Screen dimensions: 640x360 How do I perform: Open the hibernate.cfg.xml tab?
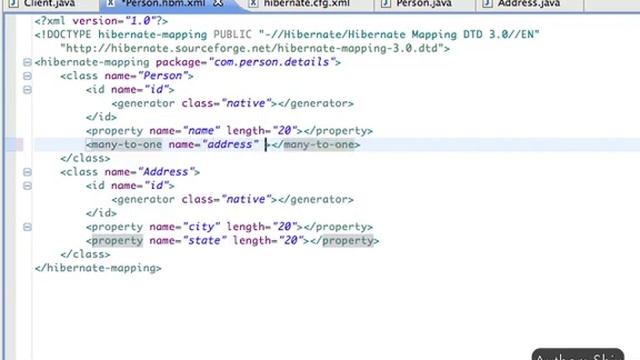click(x=306, y=3)
